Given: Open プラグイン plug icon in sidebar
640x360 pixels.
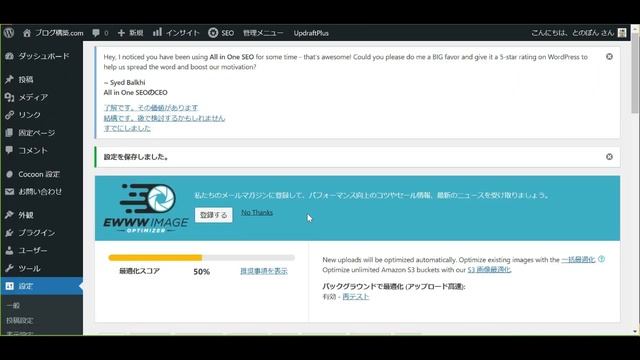Looking at the screenshot, I should [x=9, y=233].
